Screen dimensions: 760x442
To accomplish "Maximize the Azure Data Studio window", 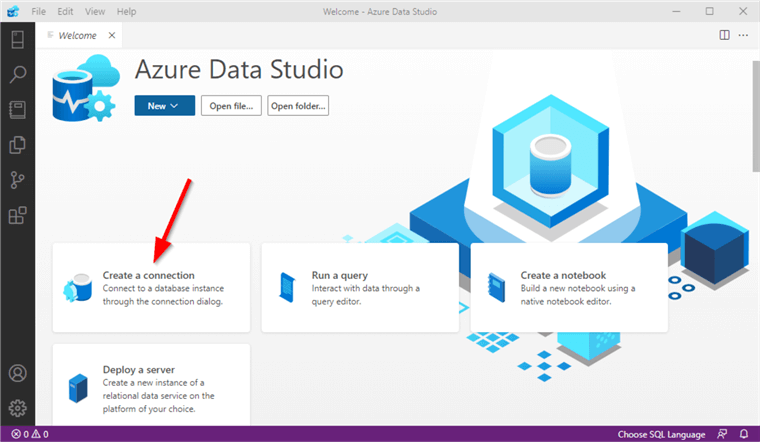I will [710, 11].
